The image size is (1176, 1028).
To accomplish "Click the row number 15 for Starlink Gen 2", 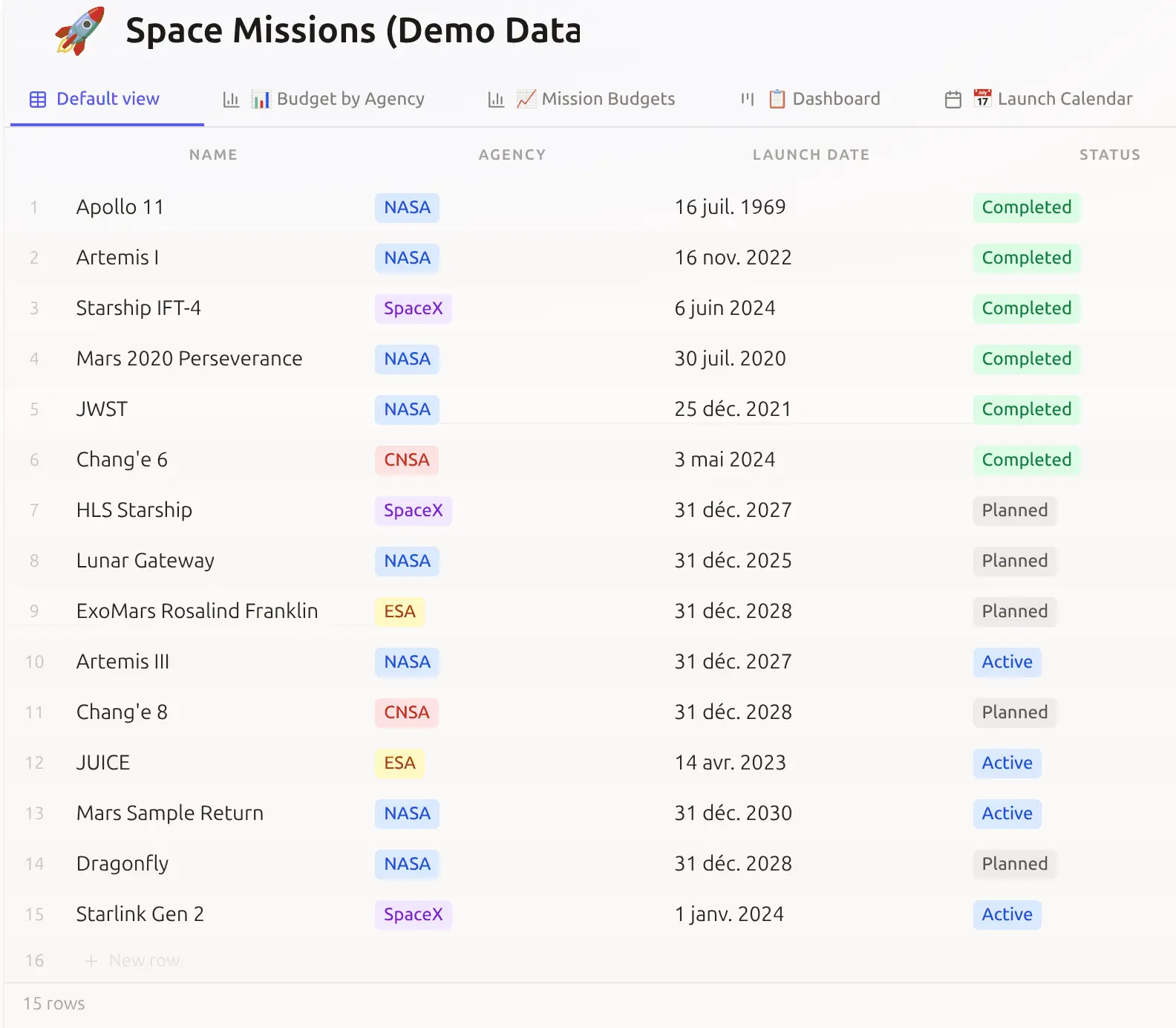I will point(34,914).
